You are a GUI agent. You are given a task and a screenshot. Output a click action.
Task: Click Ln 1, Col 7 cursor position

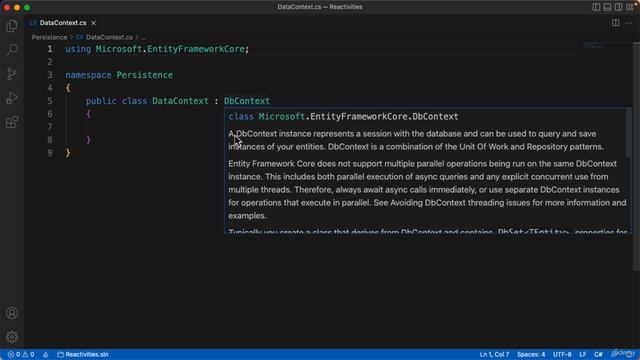click(494, 354)
